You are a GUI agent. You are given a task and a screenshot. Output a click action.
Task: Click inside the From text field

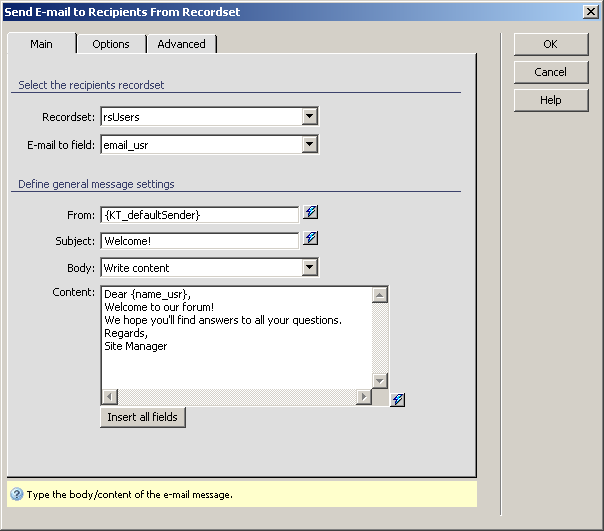coord(199,214)
